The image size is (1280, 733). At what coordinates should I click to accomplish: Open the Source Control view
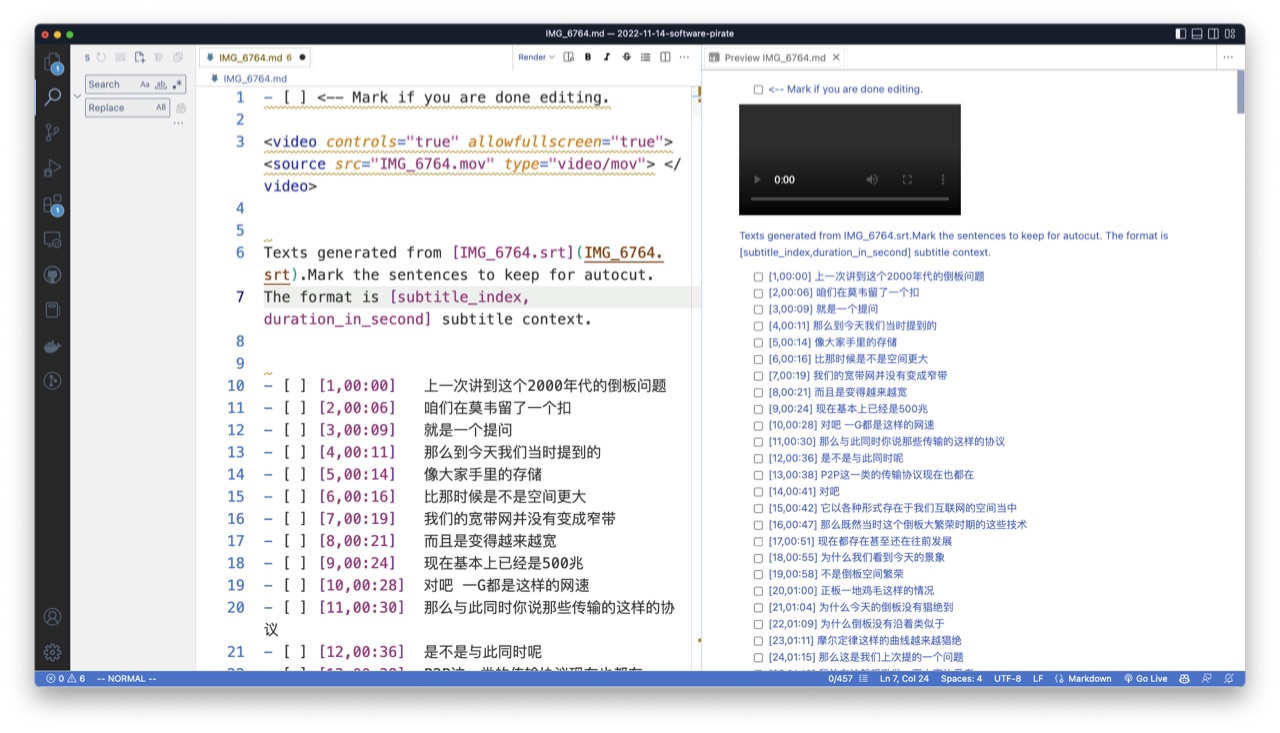tap(52, 132)
